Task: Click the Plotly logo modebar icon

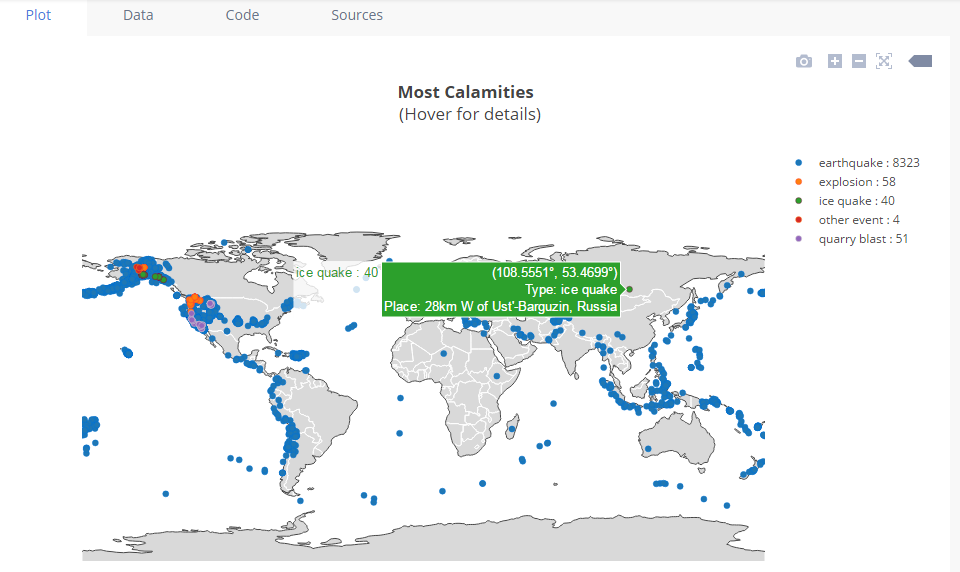Action: [x=920, y=61]
